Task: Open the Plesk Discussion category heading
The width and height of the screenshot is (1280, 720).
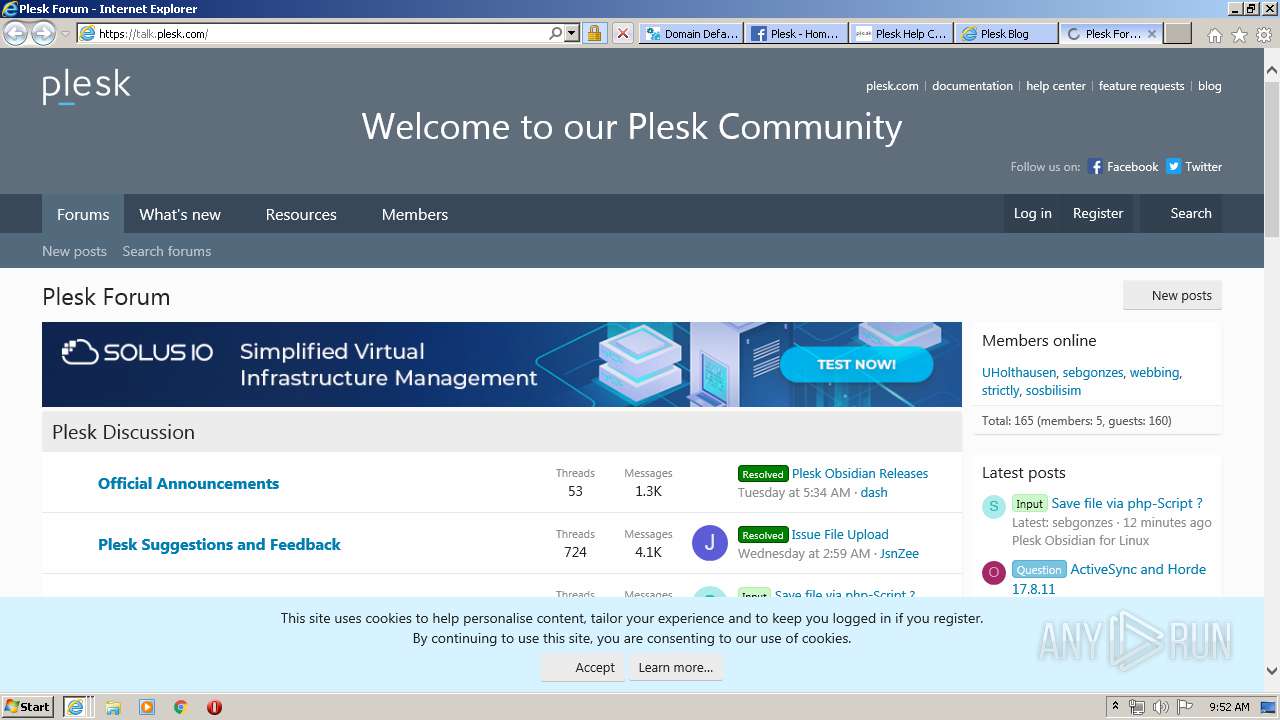Action: (123, 432)
